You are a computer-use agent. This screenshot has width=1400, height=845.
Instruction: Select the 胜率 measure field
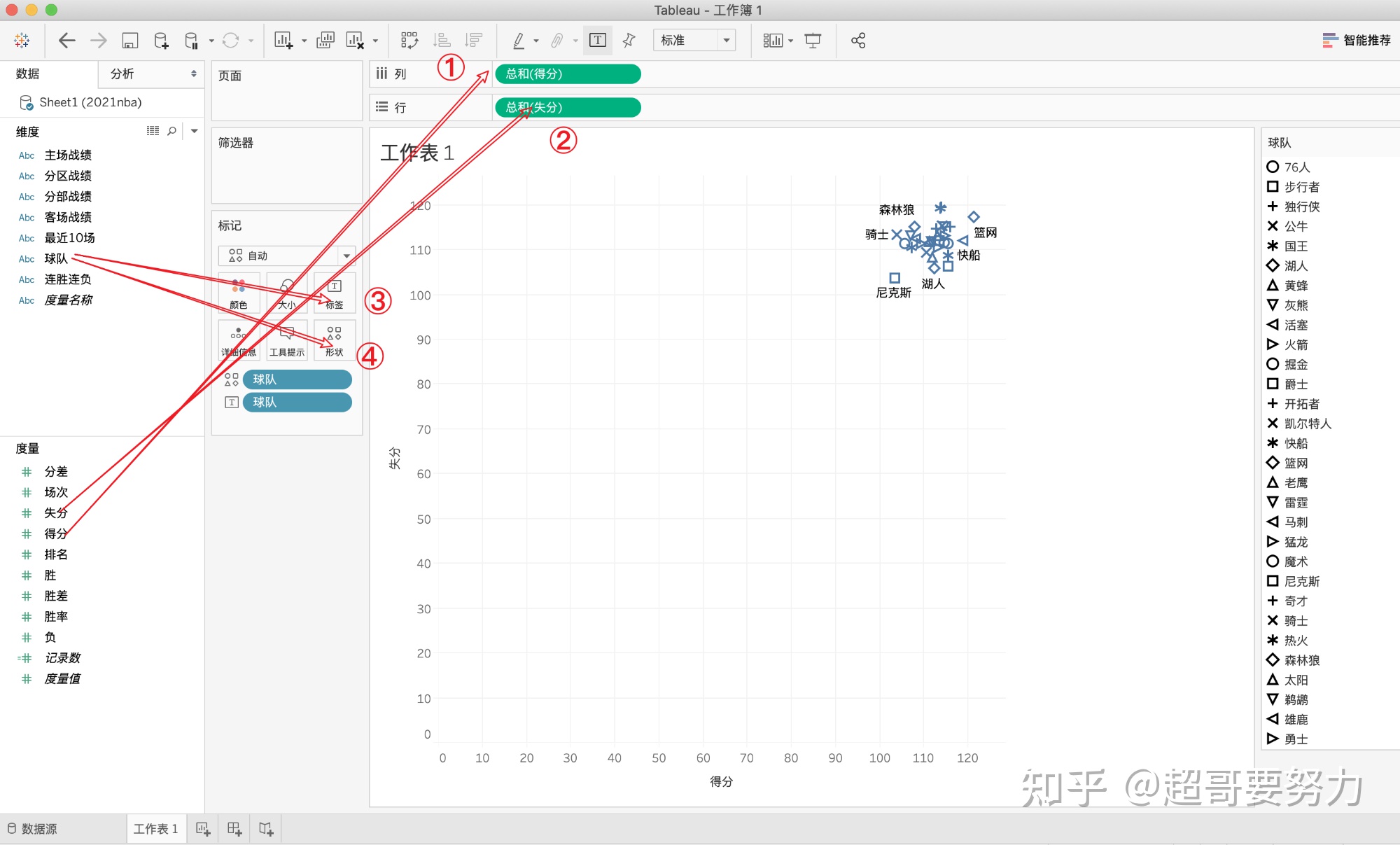56,617
